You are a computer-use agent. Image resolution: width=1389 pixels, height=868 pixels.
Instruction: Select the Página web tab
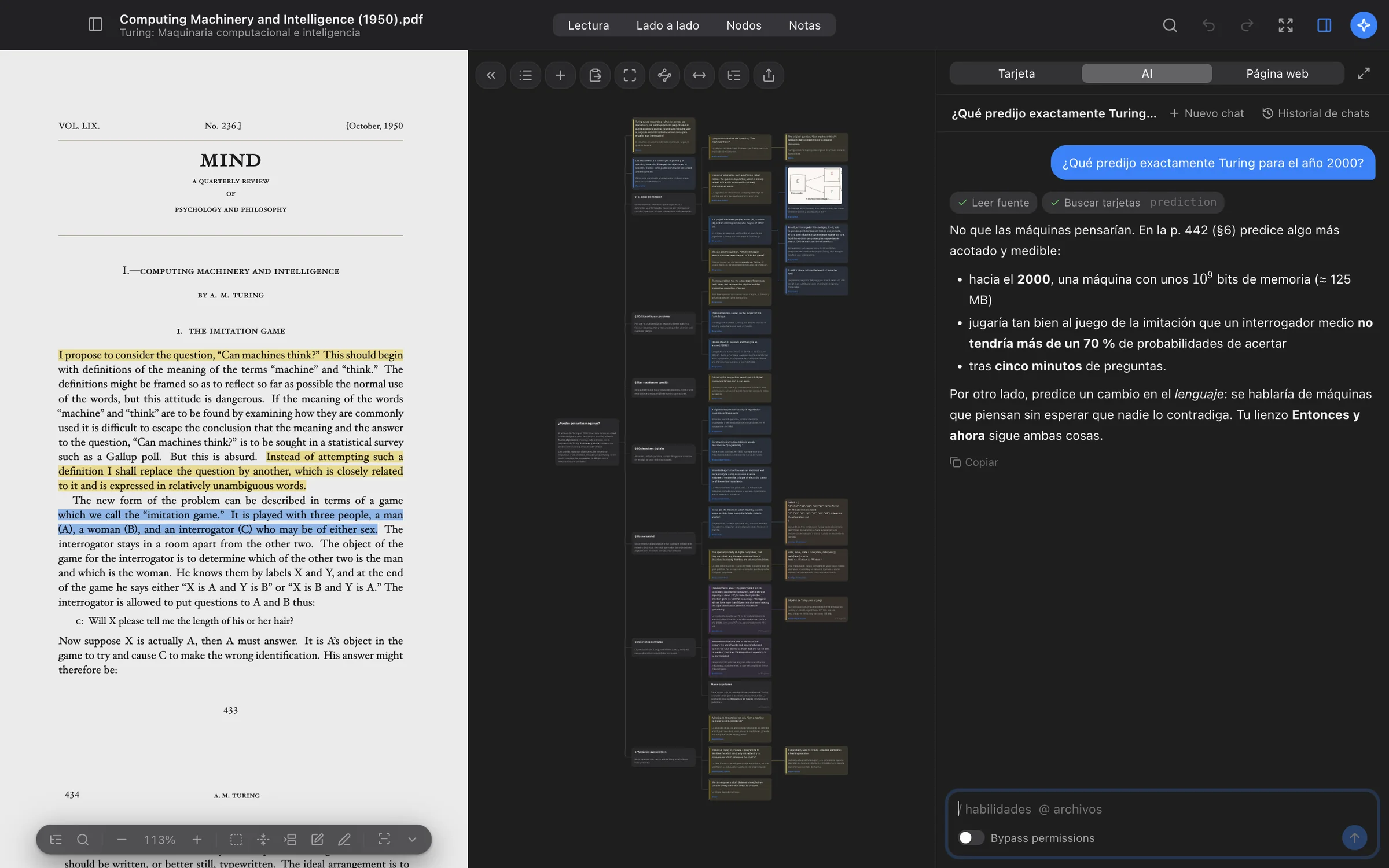click(1277, 73)
